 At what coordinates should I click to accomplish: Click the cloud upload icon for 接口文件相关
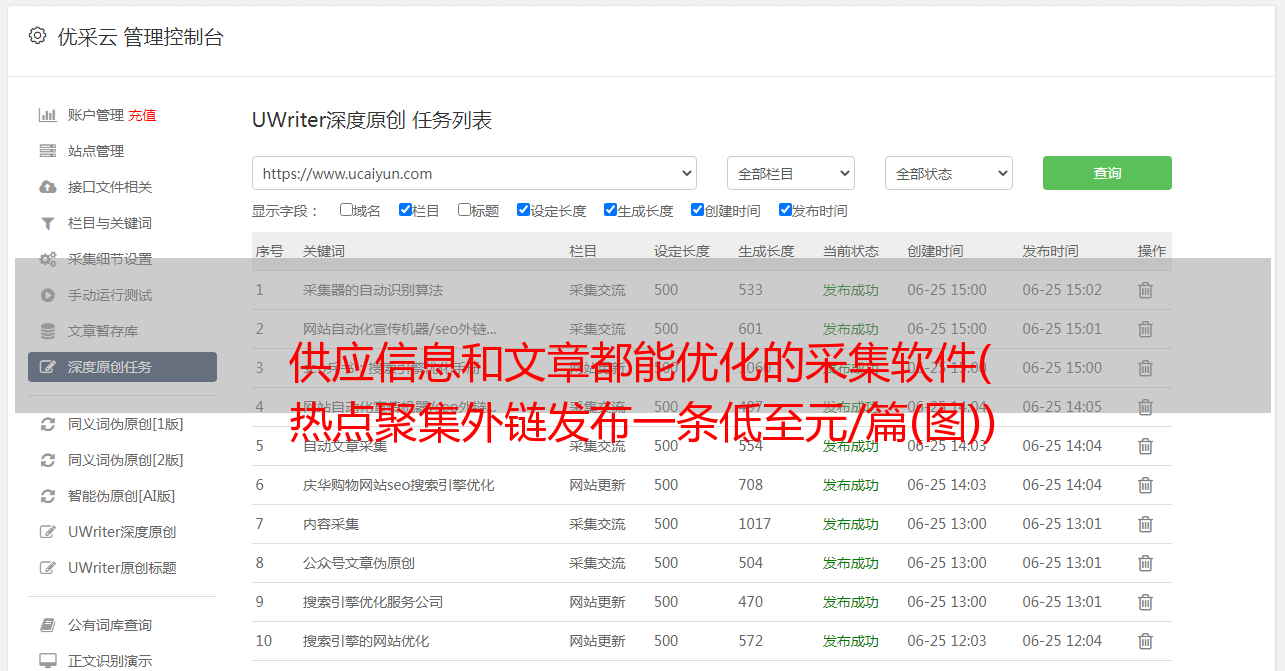(47, 187)
